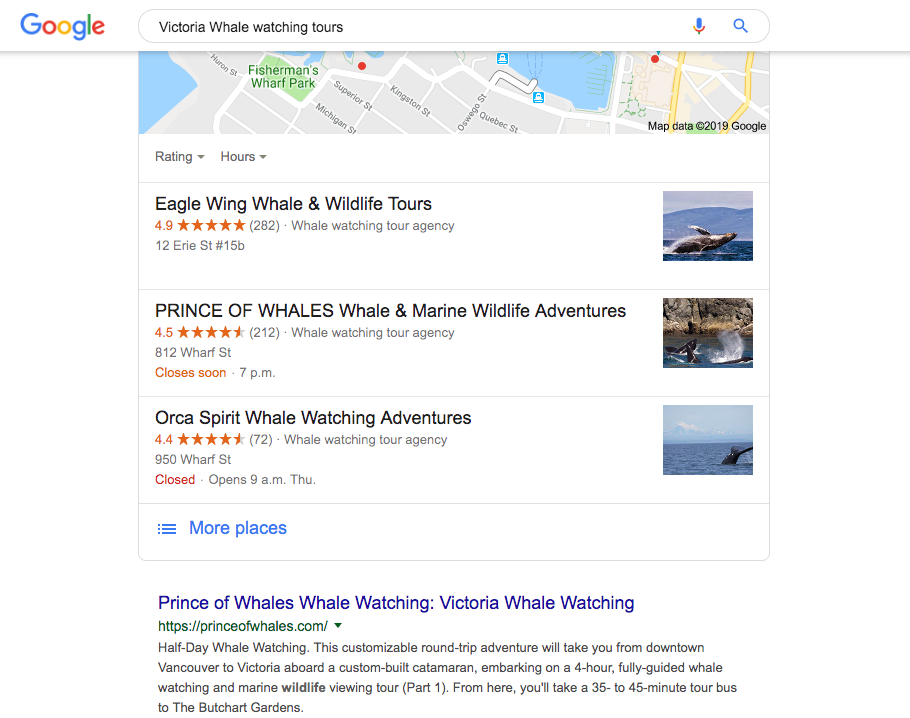Click the upper blue transit icon on the map
Viewport: 910px width, 718px height.
click(502, 59)
